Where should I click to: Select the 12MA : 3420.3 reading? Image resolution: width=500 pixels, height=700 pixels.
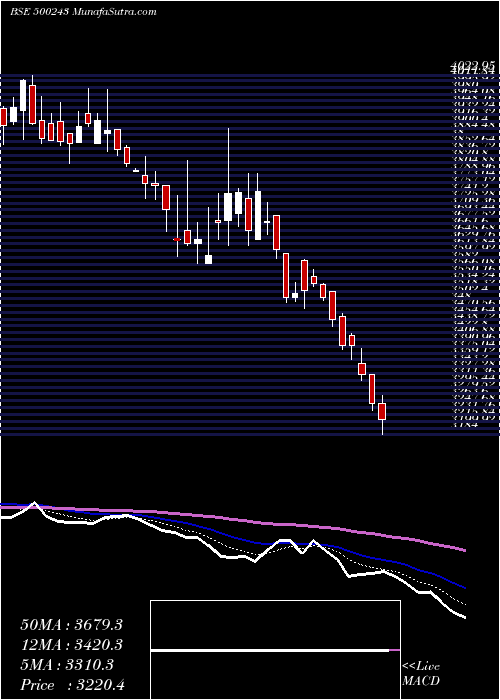pyautogui.click(x=71, y=645)
